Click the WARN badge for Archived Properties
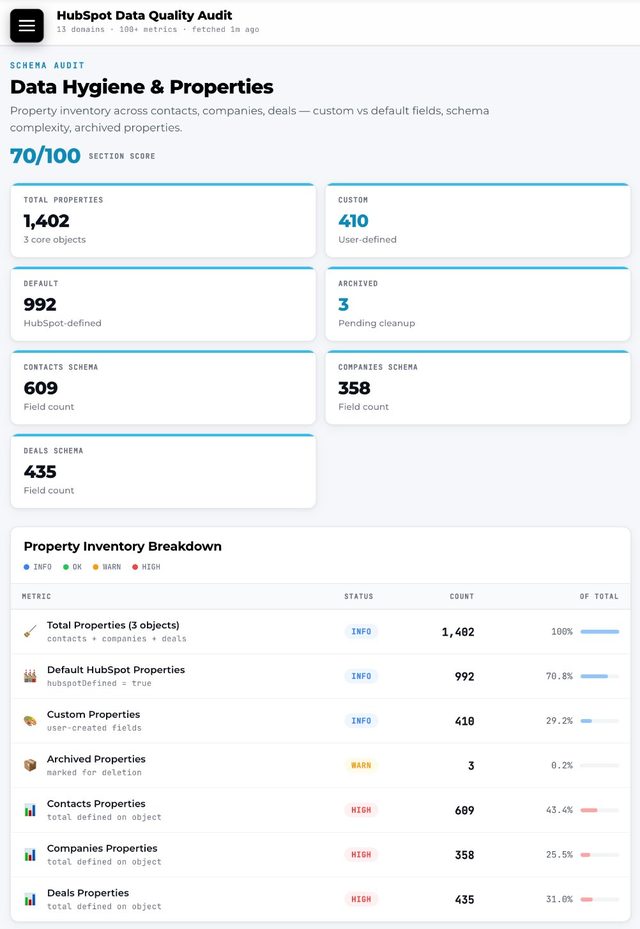The height and width of the screenshot is (929, 640). click(361, 765)
